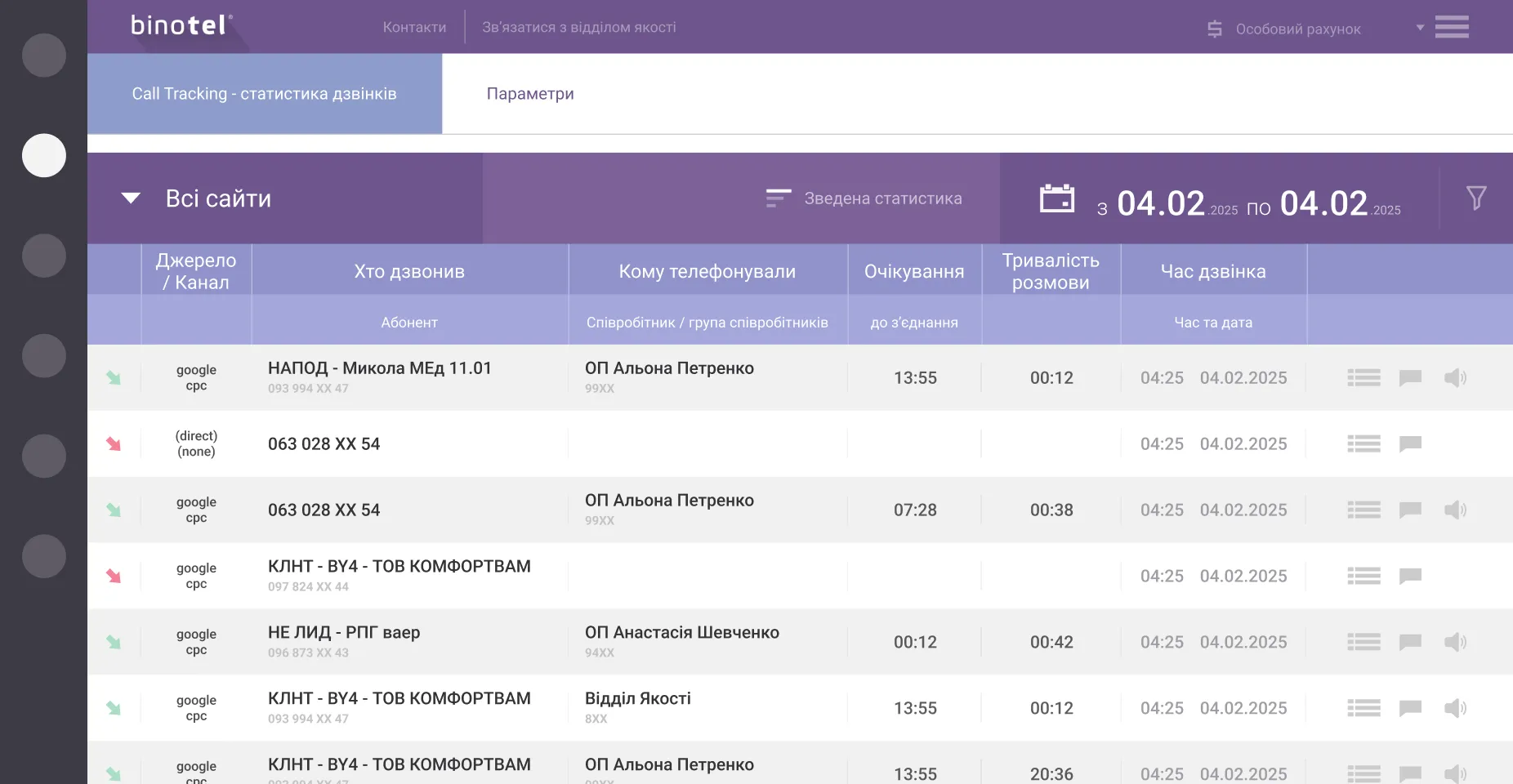Open comment for the direct (none) call

click(x=1410, y=443)
